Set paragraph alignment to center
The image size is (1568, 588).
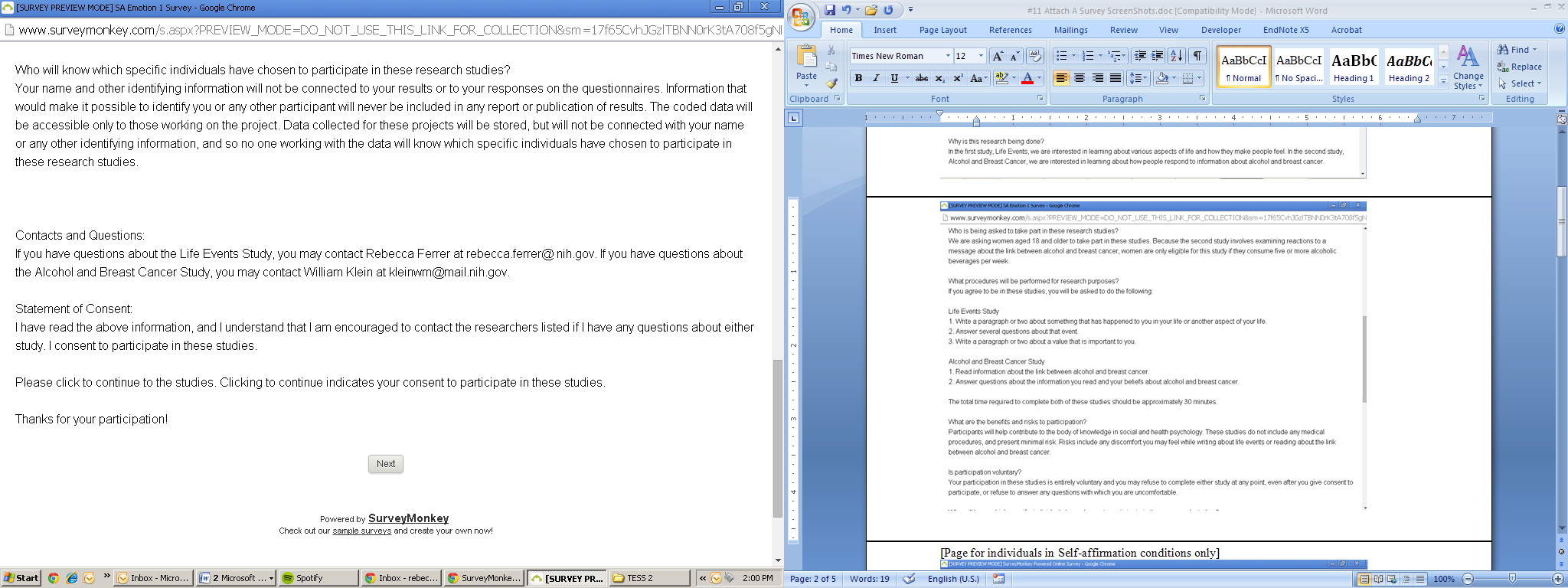1080,78
